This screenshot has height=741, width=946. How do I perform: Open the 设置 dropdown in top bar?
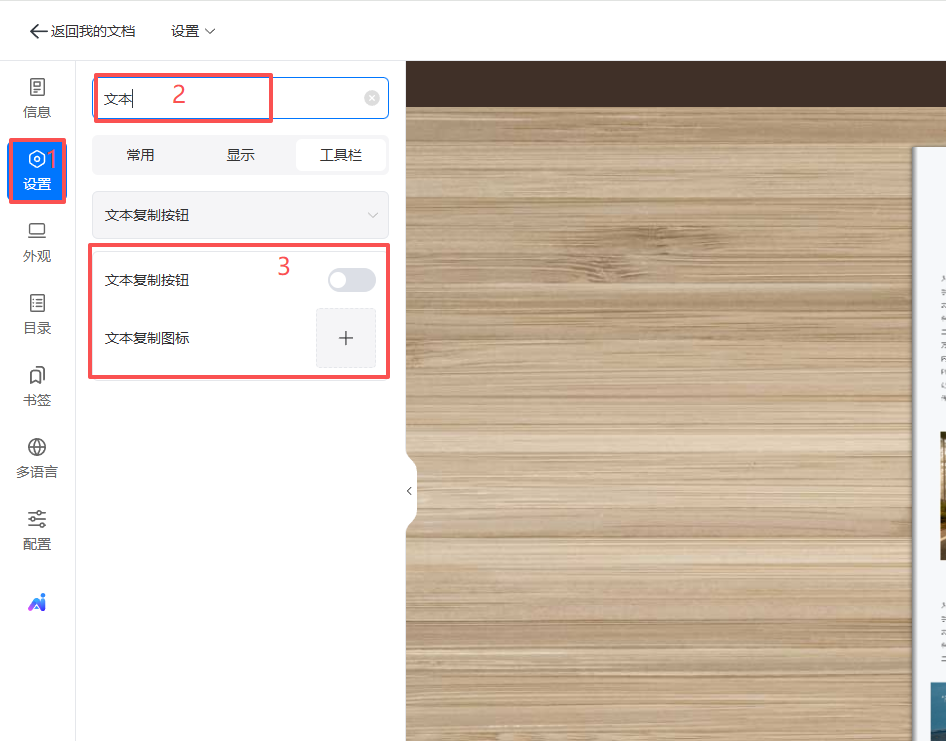(x=193, y=31)
